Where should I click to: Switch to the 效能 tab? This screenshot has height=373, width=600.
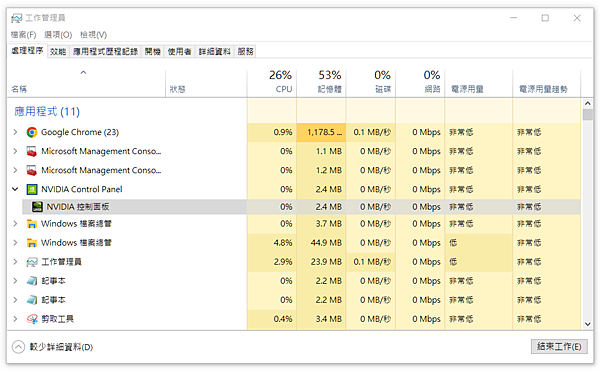58,52
